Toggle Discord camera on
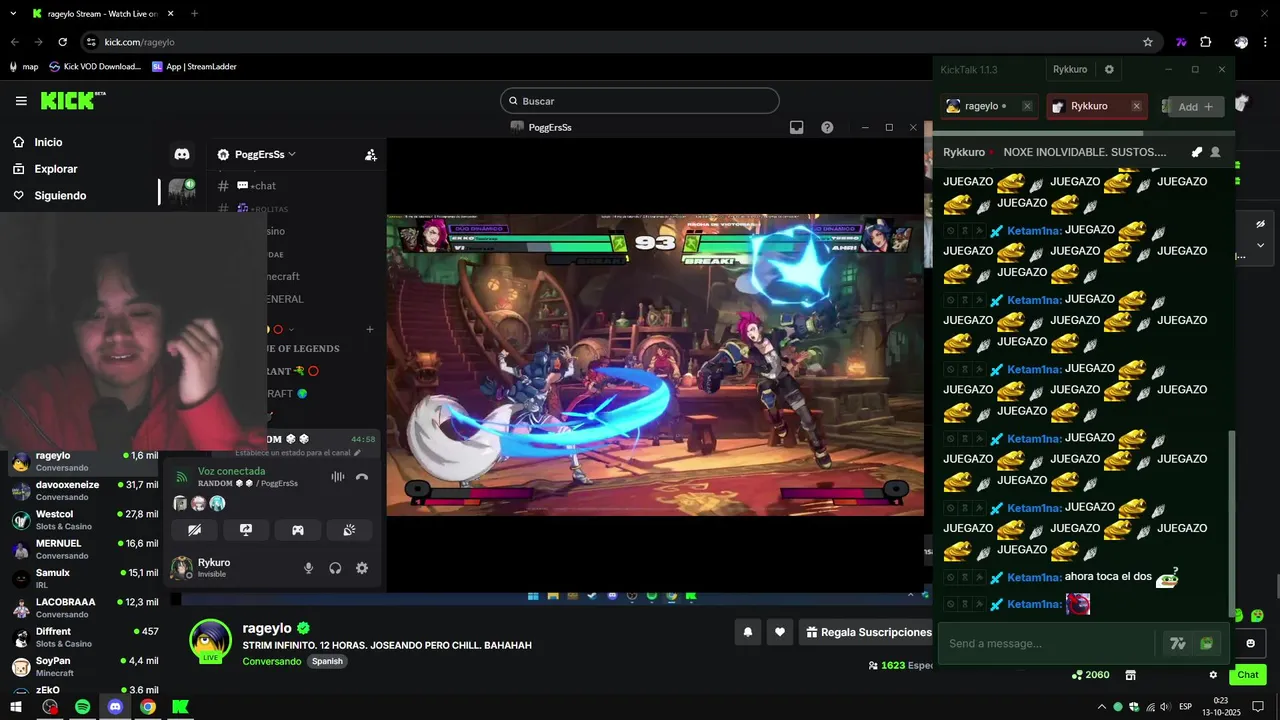This screenshot has height=720, width=1280. [195, 530]
